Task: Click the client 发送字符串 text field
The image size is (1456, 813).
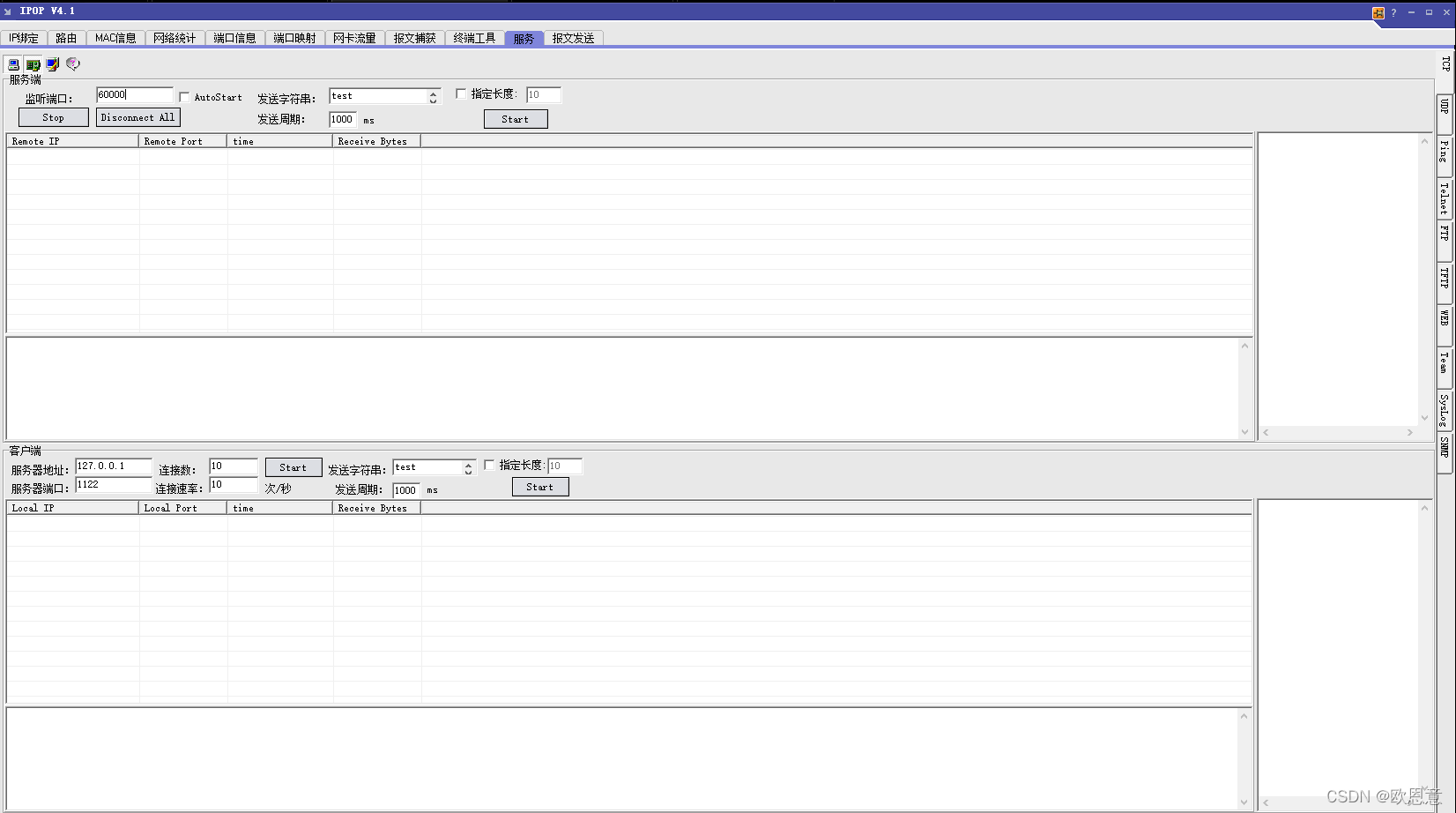Action: point(427,467)
